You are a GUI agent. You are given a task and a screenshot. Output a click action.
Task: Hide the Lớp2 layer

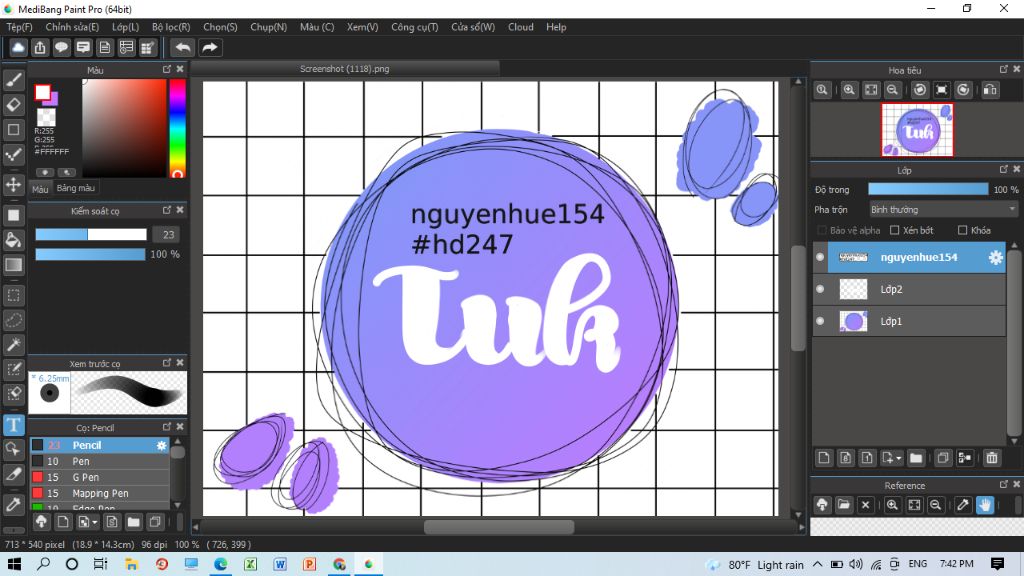pyautogui.click(x=820, y=289)
